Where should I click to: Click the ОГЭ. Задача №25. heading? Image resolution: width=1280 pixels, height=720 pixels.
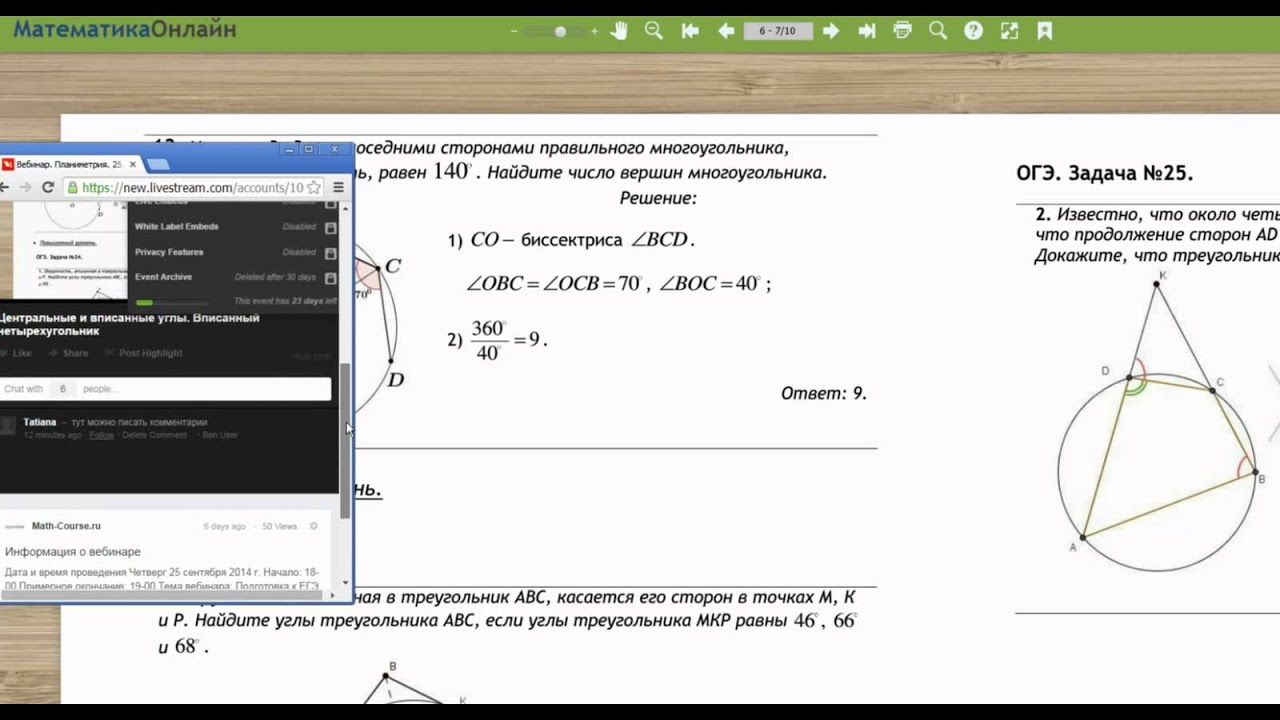click(1104, 173)
